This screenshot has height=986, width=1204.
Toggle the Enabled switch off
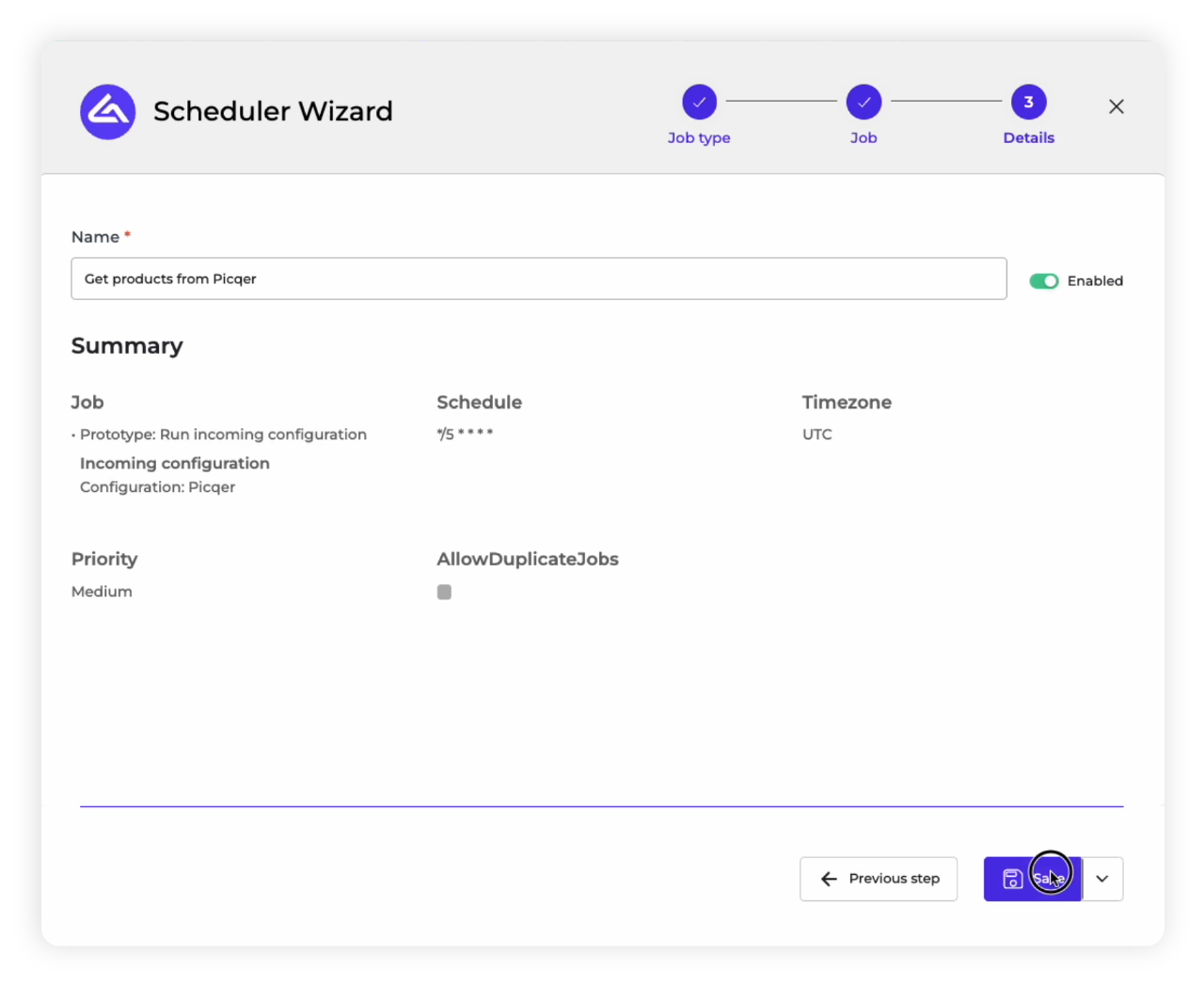1043,281
